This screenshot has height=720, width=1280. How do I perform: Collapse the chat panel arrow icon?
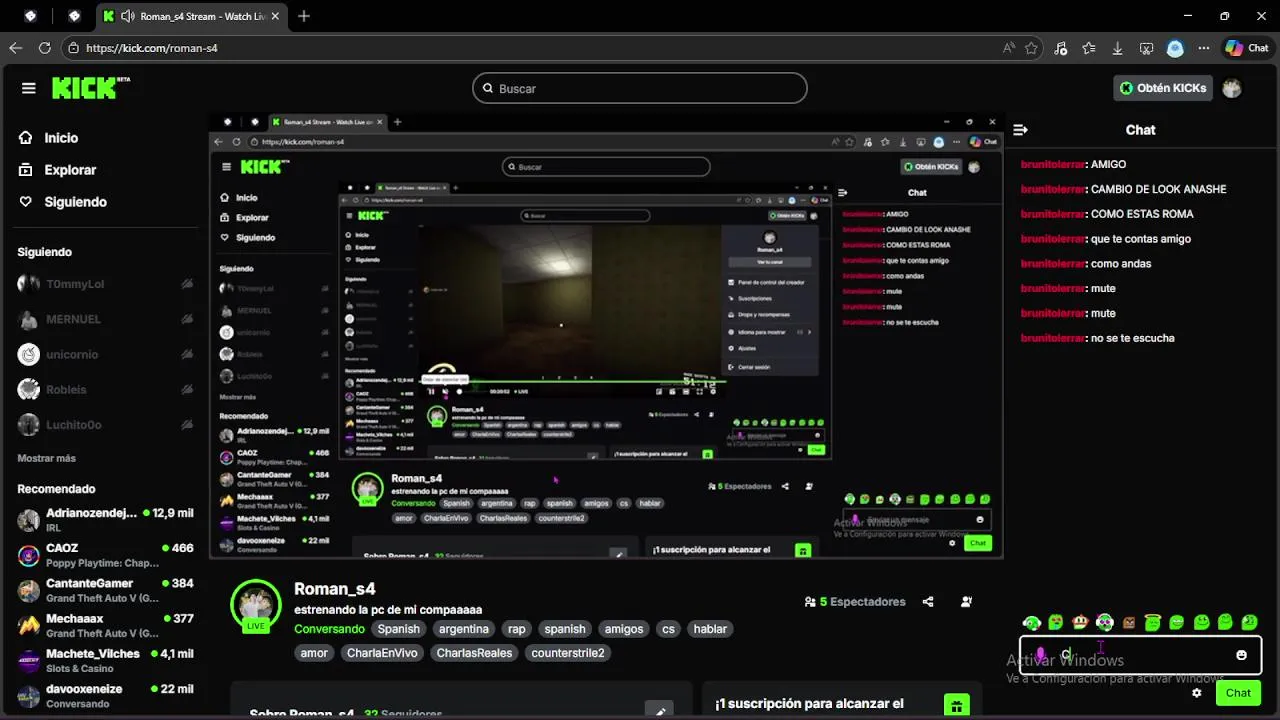point(1021,130)
